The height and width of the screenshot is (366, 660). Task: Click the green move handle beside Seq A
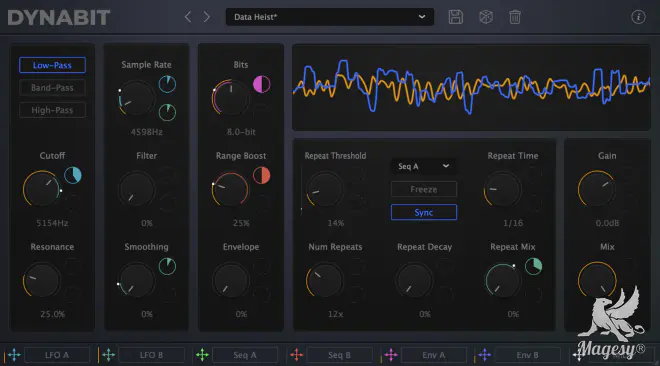click(202, 355)
